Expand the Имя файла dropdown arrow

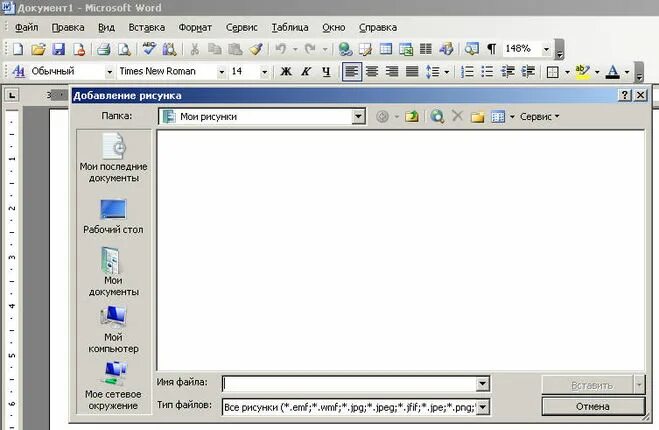pos(482,383)
